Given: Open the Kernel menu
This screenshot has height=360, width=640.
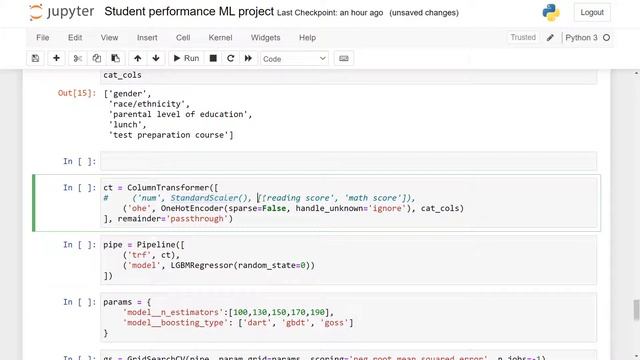Looking at the screenshot, I should click(x=220, y=38).
